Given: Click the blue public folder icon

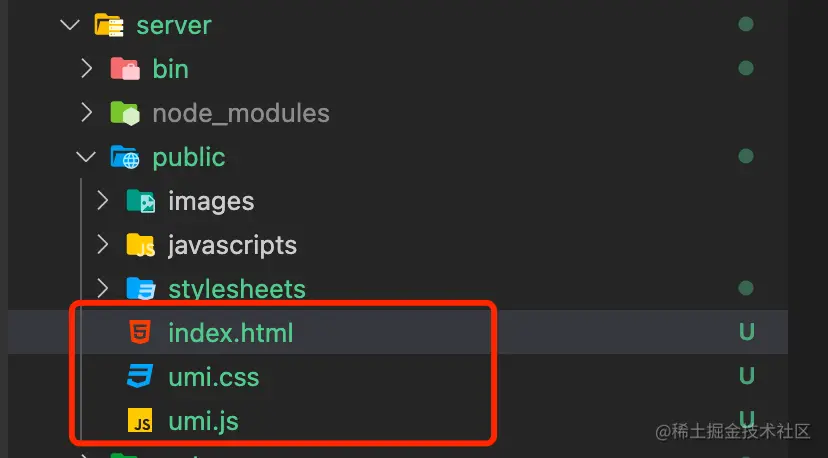Looking at the screenshot, I should click(124, 157).
